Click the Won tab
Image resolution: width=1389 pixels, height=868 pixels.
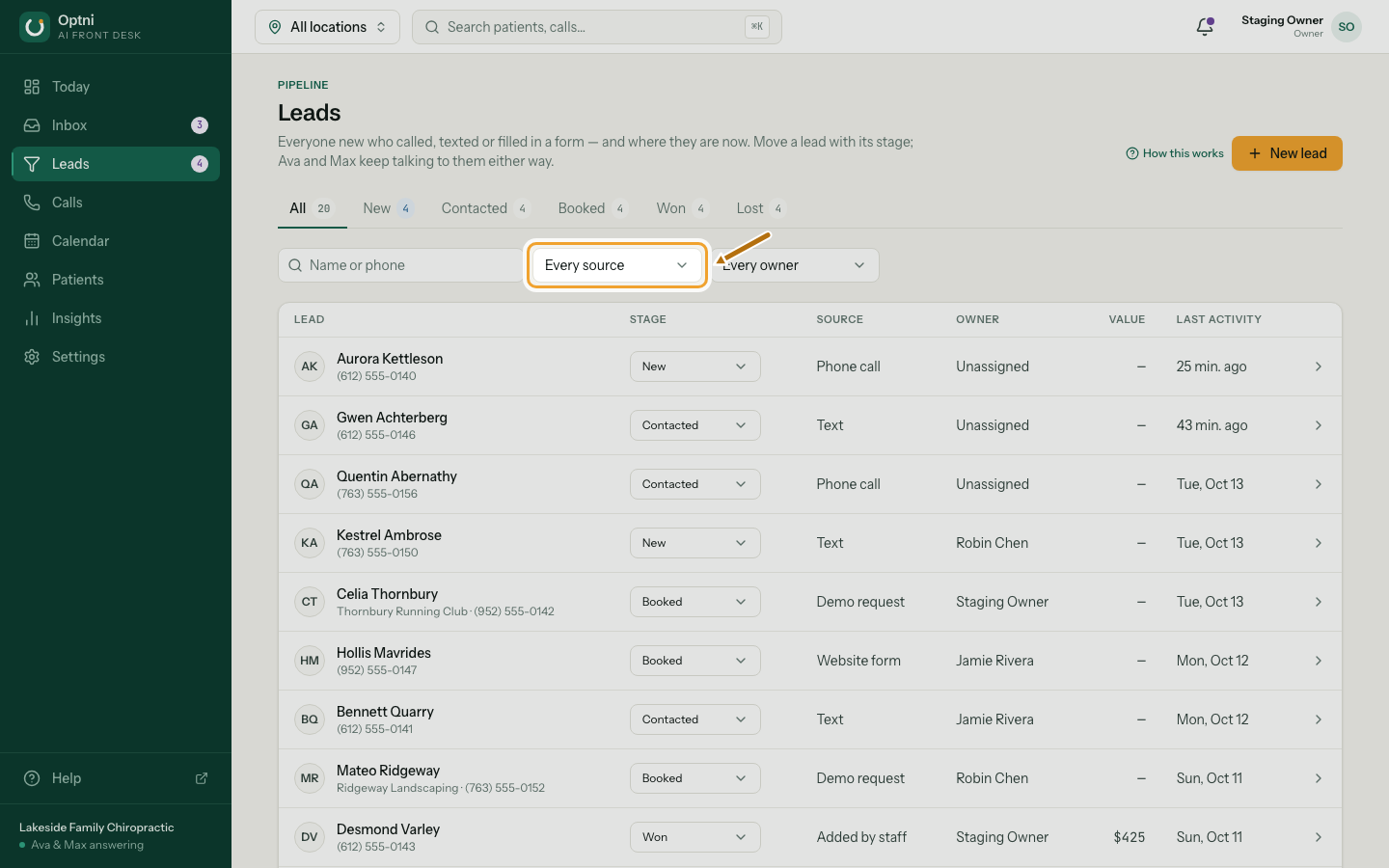click(682, 208)
